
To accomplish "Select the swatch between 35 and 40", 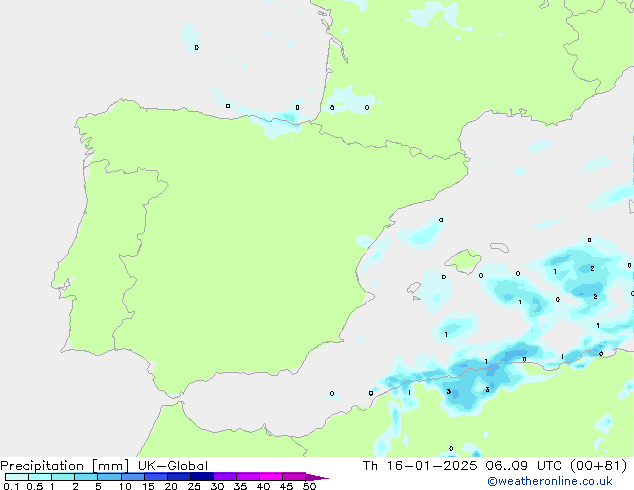I will (247, 477).
